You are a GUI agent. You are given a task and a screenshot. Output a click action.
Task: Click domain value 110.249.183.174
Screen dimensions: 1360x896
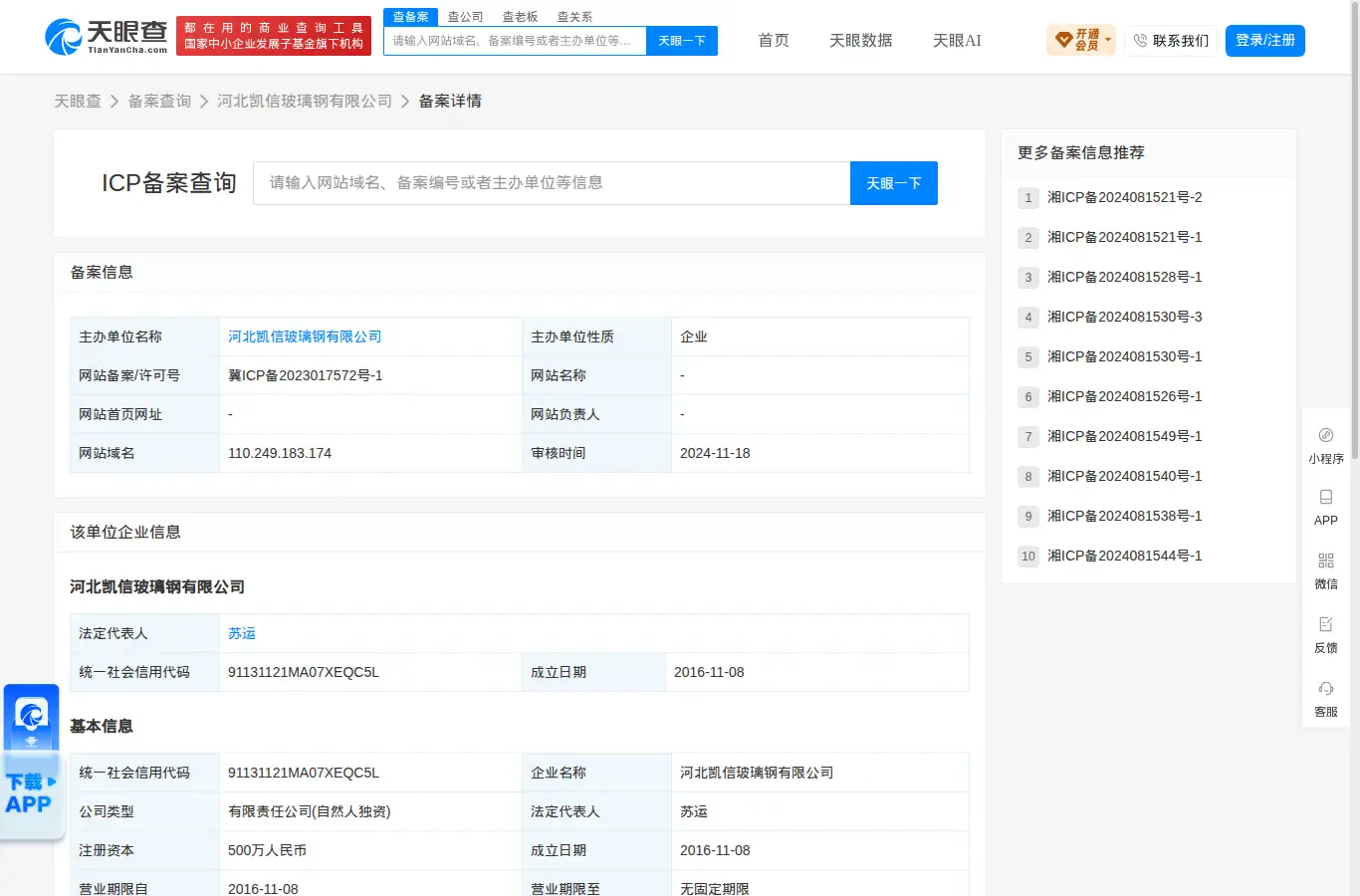pyautogui.click(x=280, y=453)
